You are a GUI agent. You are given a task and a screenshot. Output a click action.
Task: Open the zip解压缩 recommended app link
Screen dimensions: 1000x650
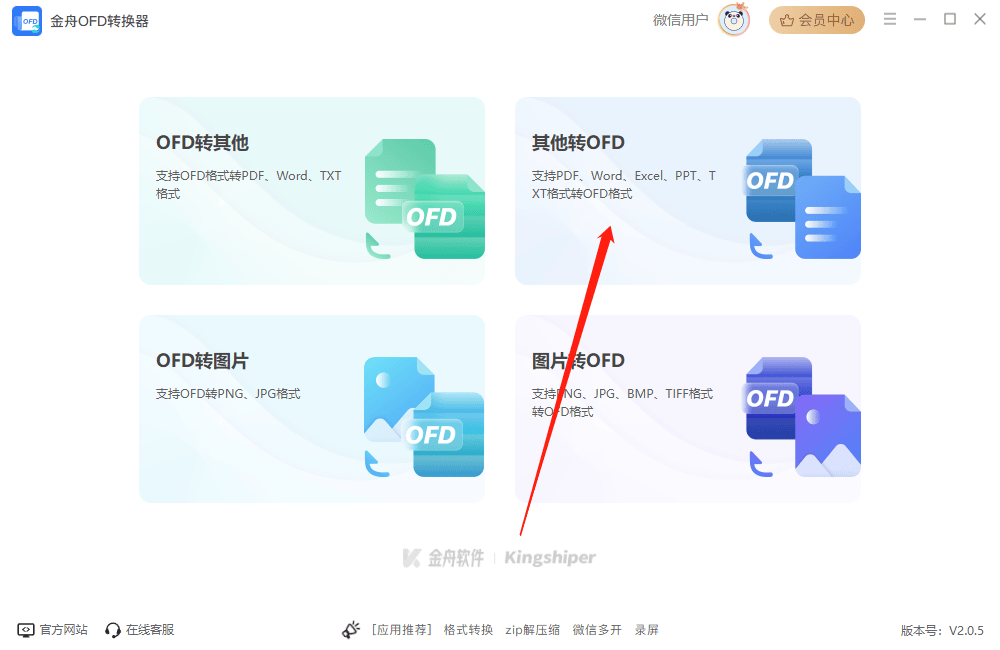click(x=533, y=630)
